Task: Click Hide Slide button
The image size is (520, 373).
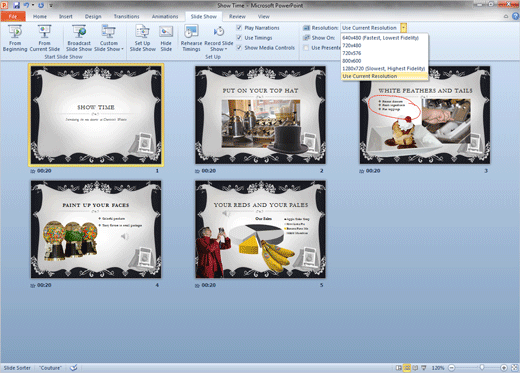Action: coord(166,38)
